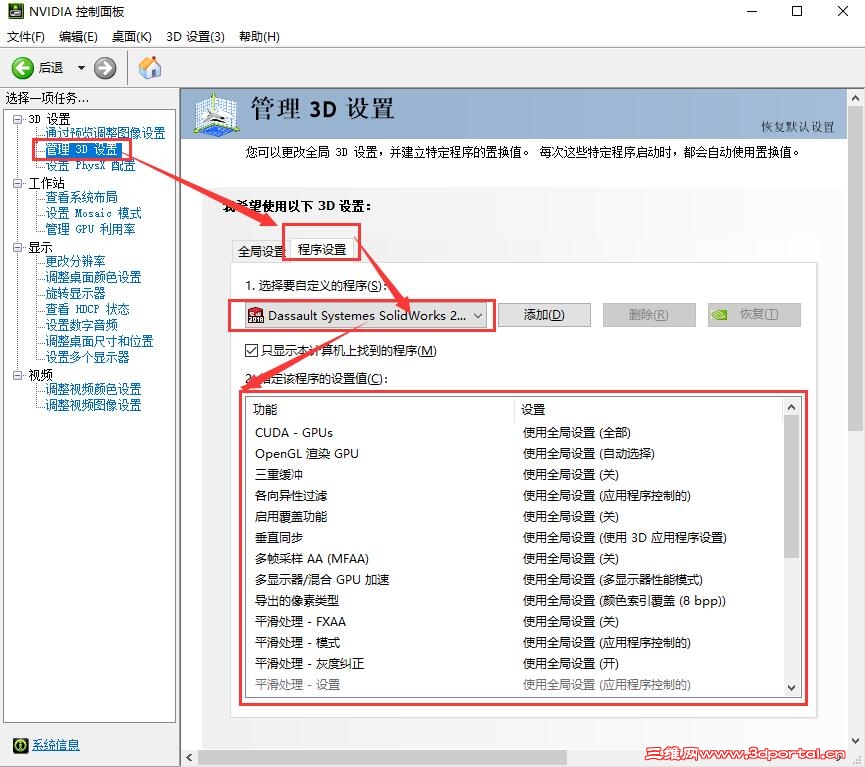The width and height of the screenshot is (865, 767).
Task: Open the 桌面(K) menu
Action: tap(132, 36)
